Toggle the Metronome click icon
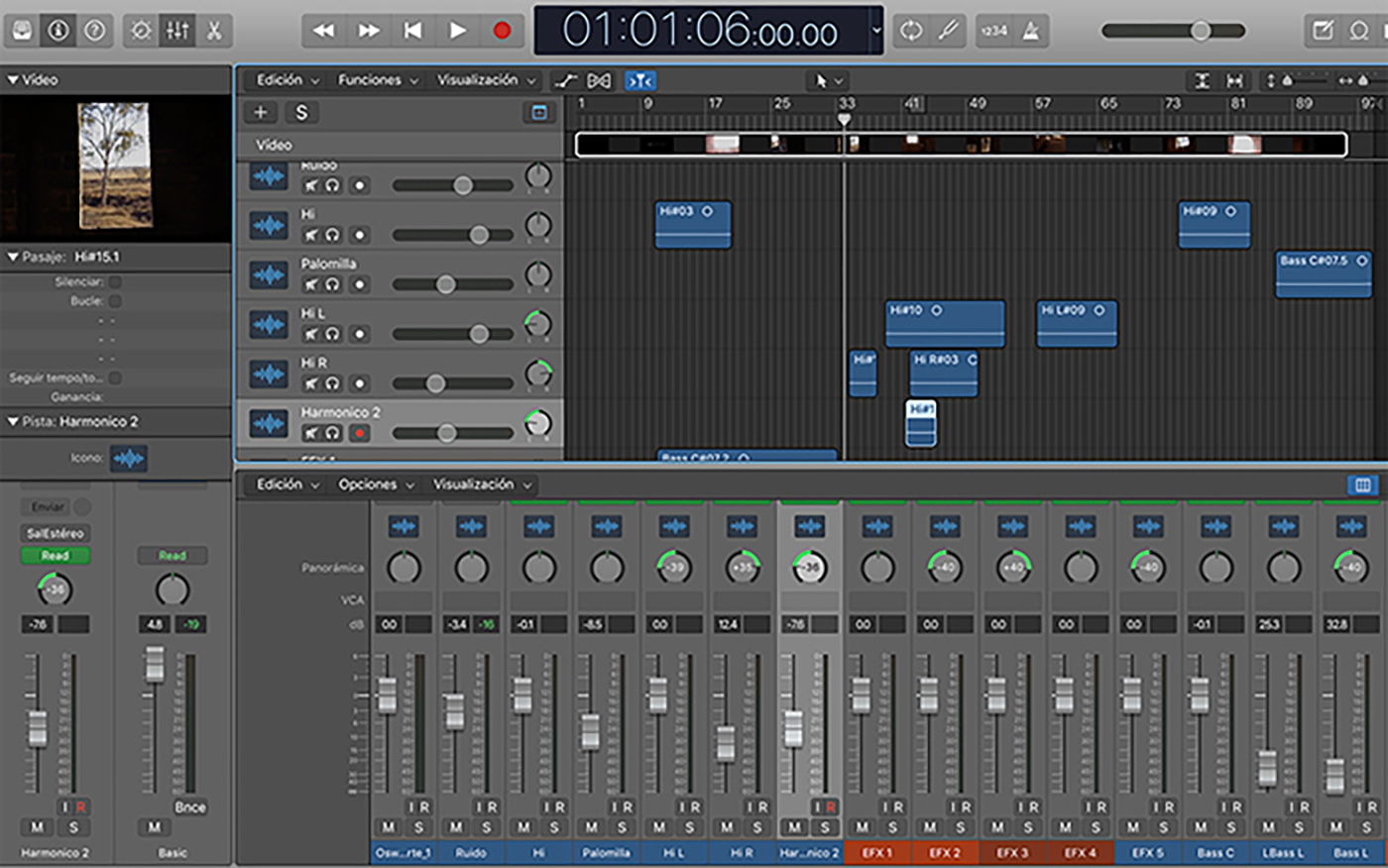Image resolution: width=1388 pixels, height=868 pixels. click(1031, 31)
